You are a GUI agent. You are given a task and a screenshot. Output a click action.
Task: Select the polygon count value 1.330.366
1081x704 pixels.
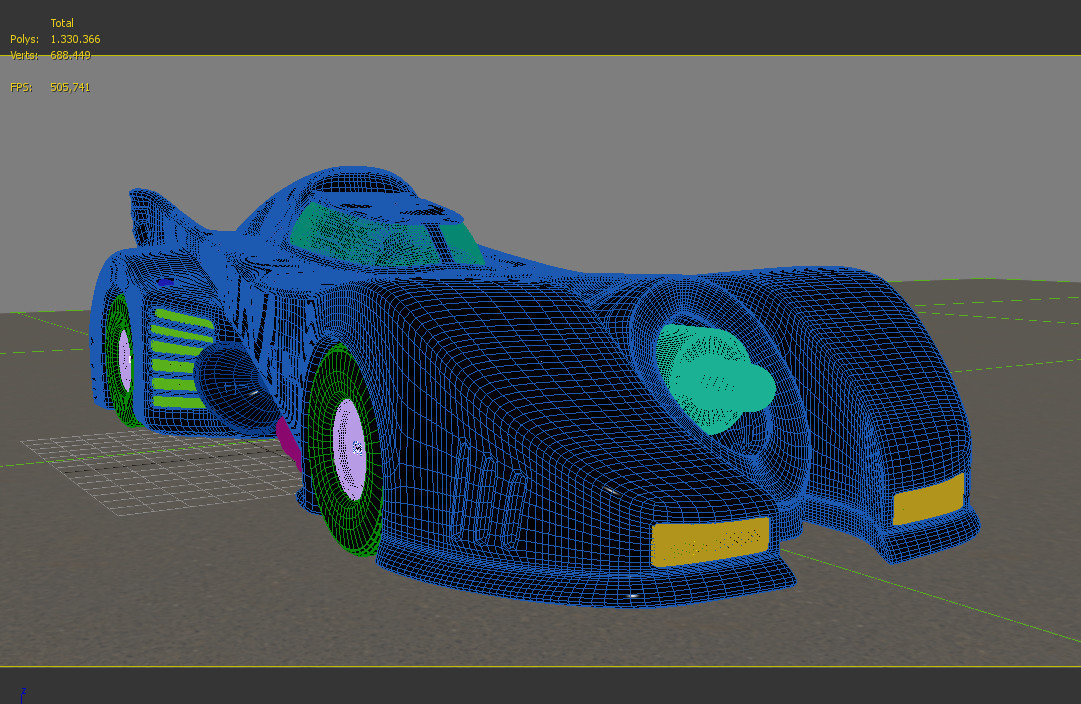75,39
